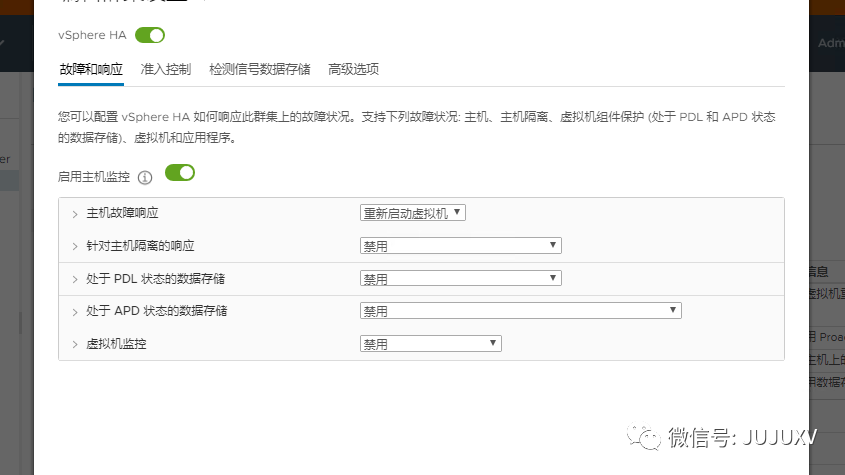
Task: Toggle the vSphere HA switch
Action: 150,35
